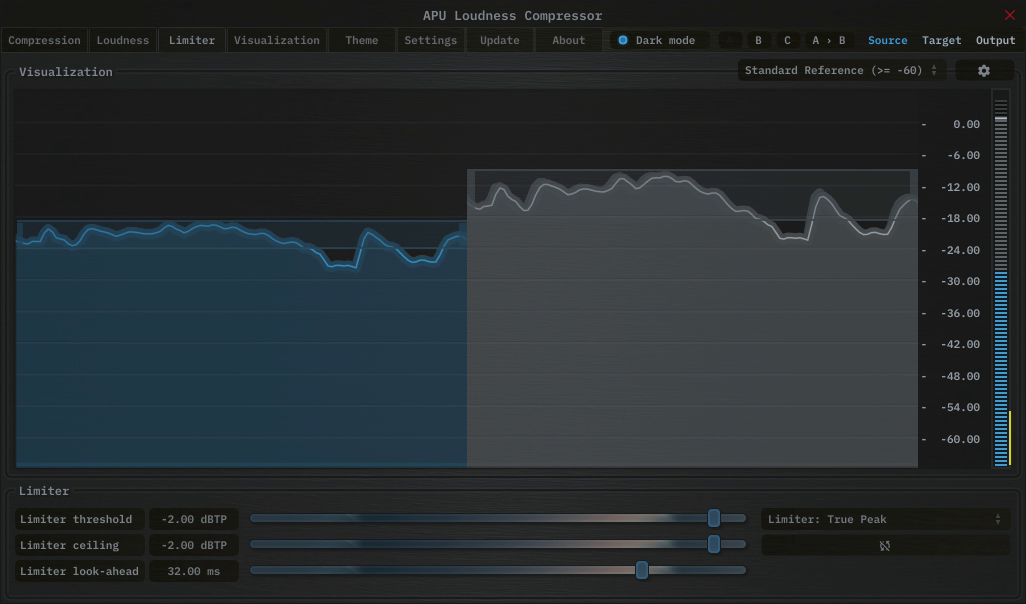Screen dimensions: 1026x604
Task: Select preset slot B
Action: pos(757,40)
